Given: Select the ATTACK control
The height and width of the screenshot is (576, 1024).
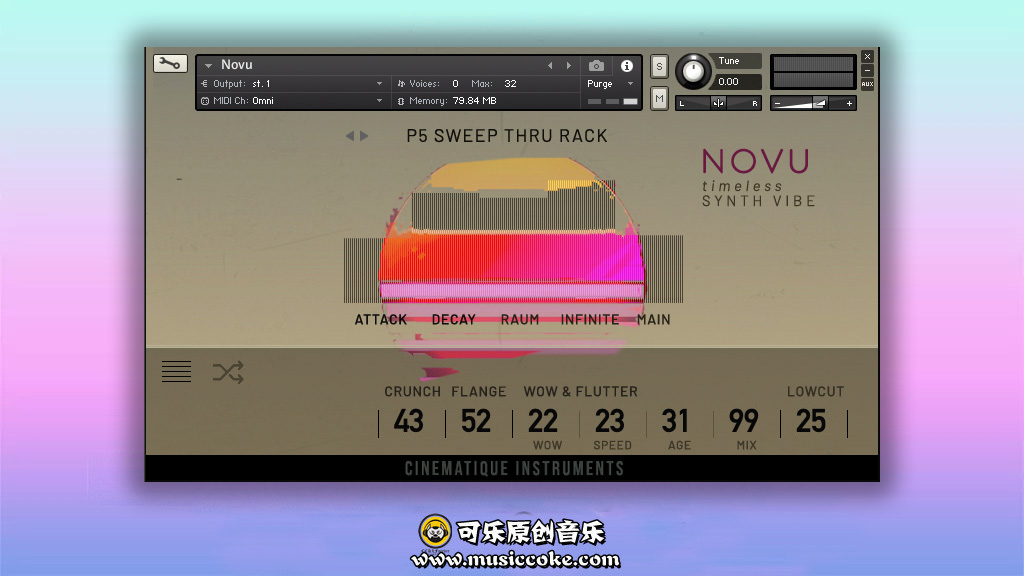Looking at the screenshot, I should coord(381,319).
